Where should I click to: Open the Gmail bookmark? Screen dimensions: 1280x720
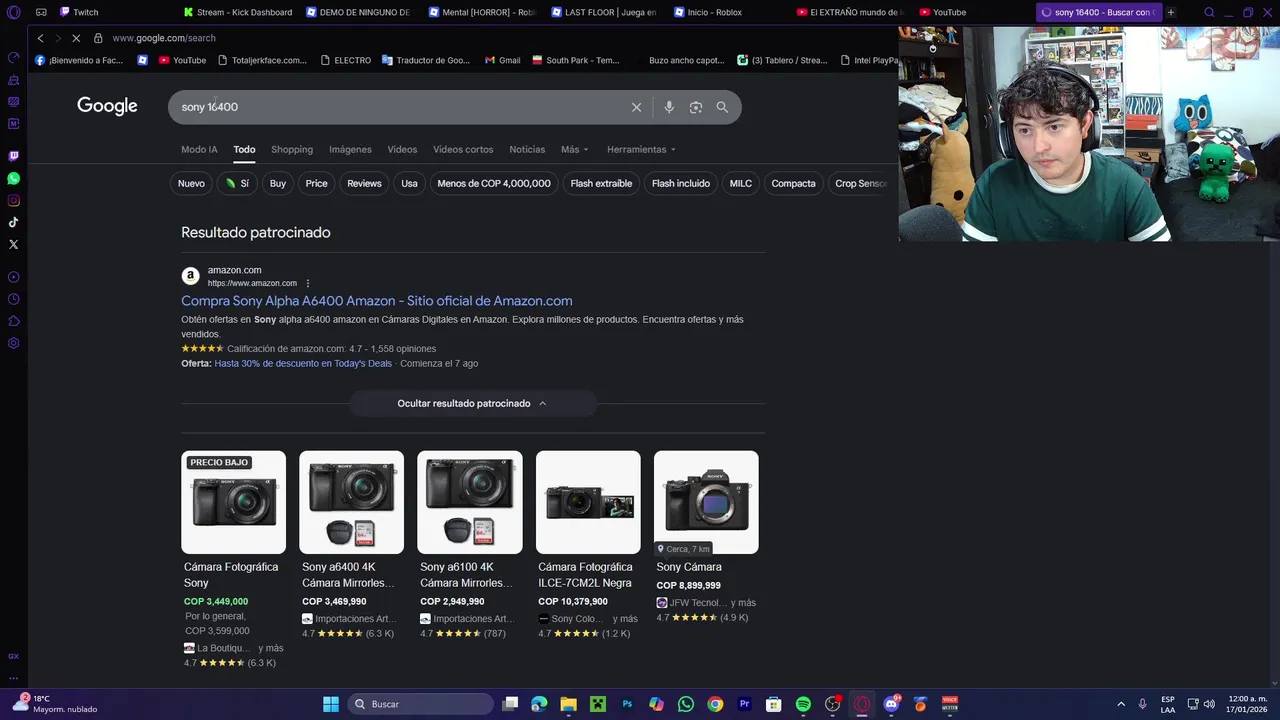point(502,60)
